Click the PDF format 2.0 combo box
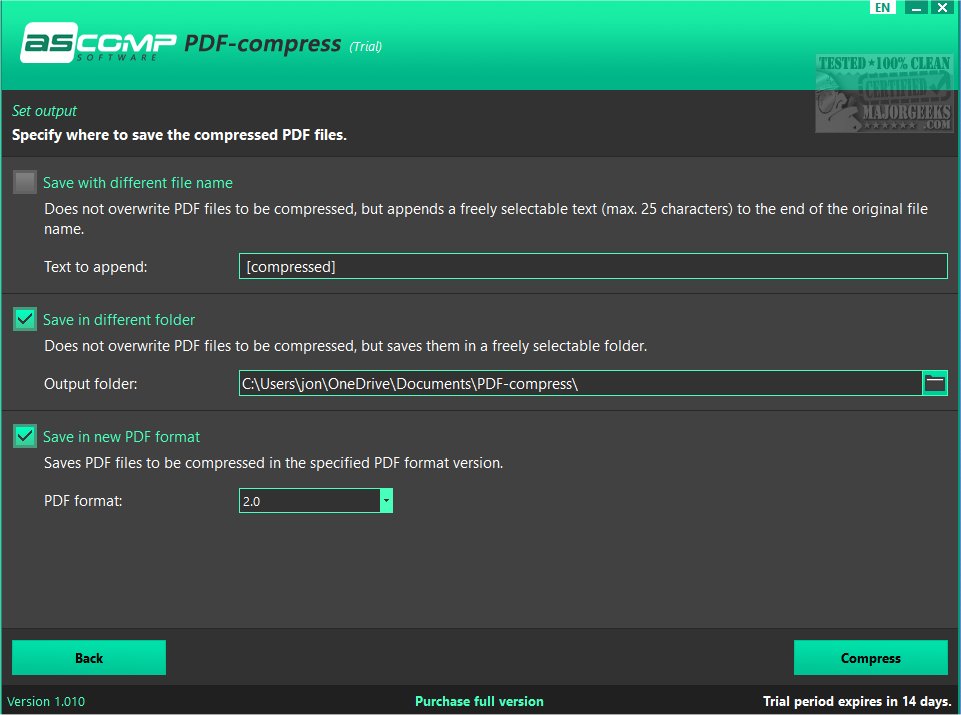Image resolution: width=961 pixels, height=715 pixels. tap(316, 501)
